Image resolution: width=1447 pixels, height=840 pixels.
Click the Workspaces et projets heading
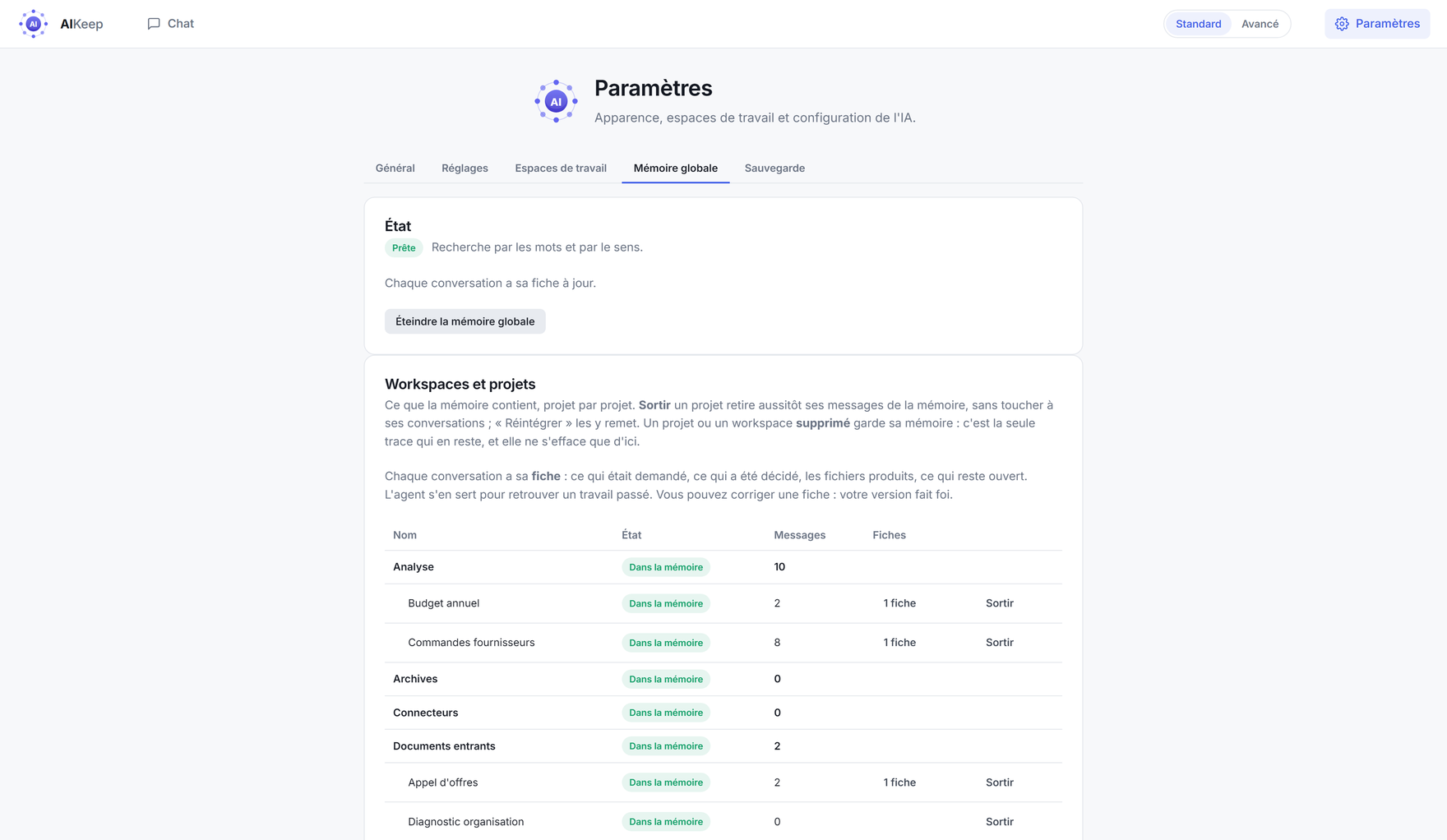[460, 384]
